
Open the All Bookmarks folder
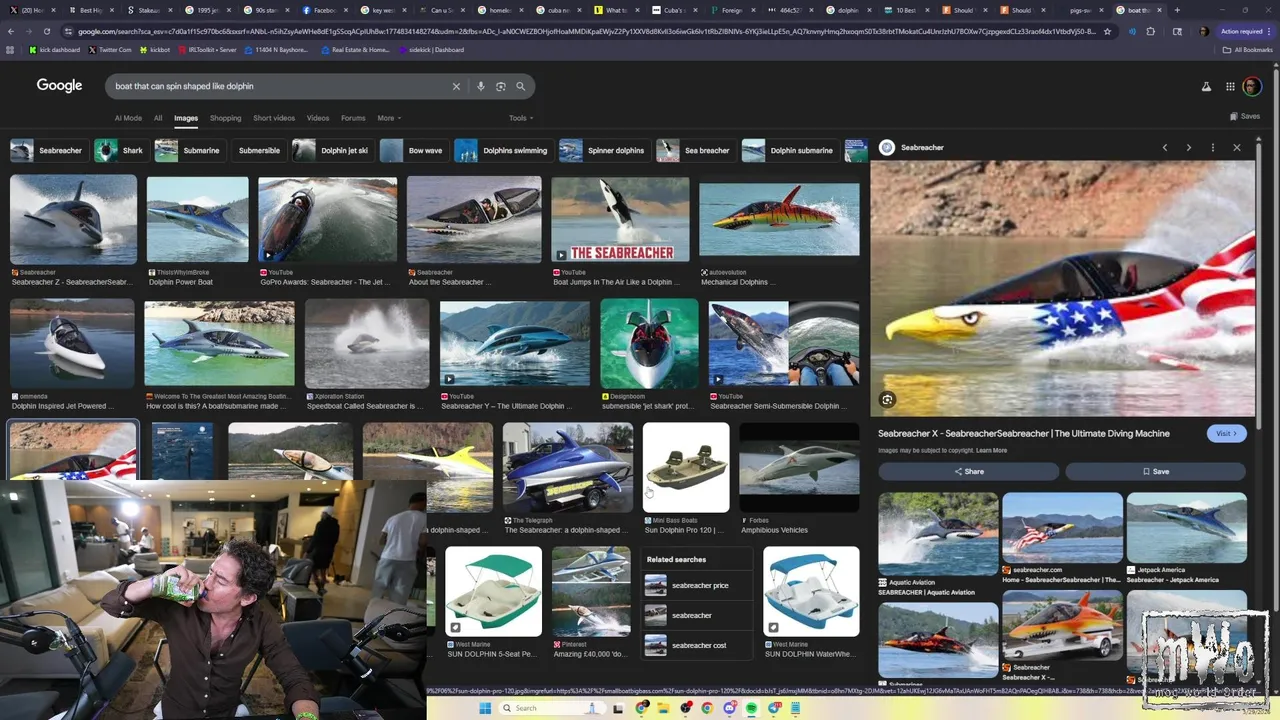pos(1248,50)
